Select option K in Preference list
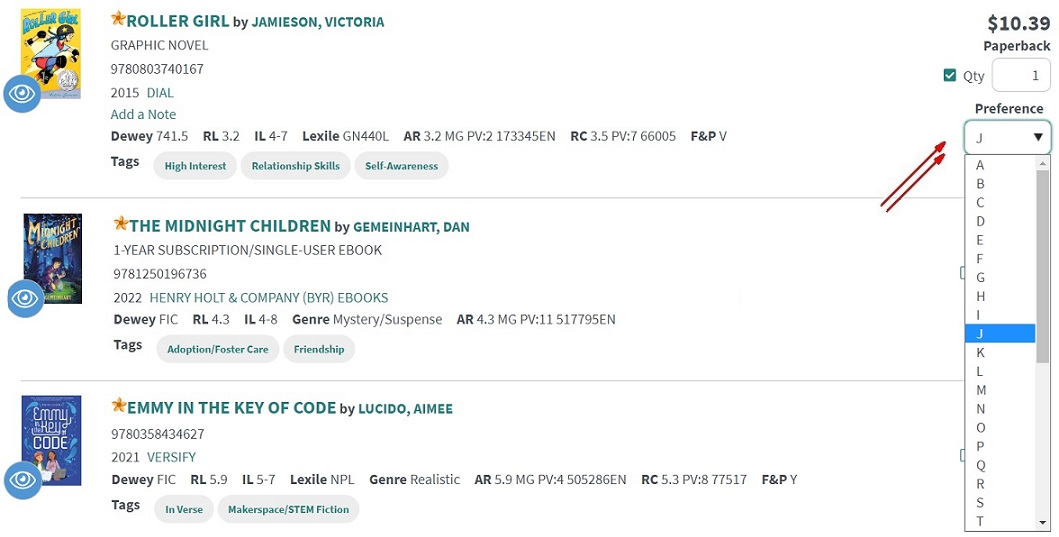The width and height of the screenshot is (1059, 537). click(x=1000, y=353)
